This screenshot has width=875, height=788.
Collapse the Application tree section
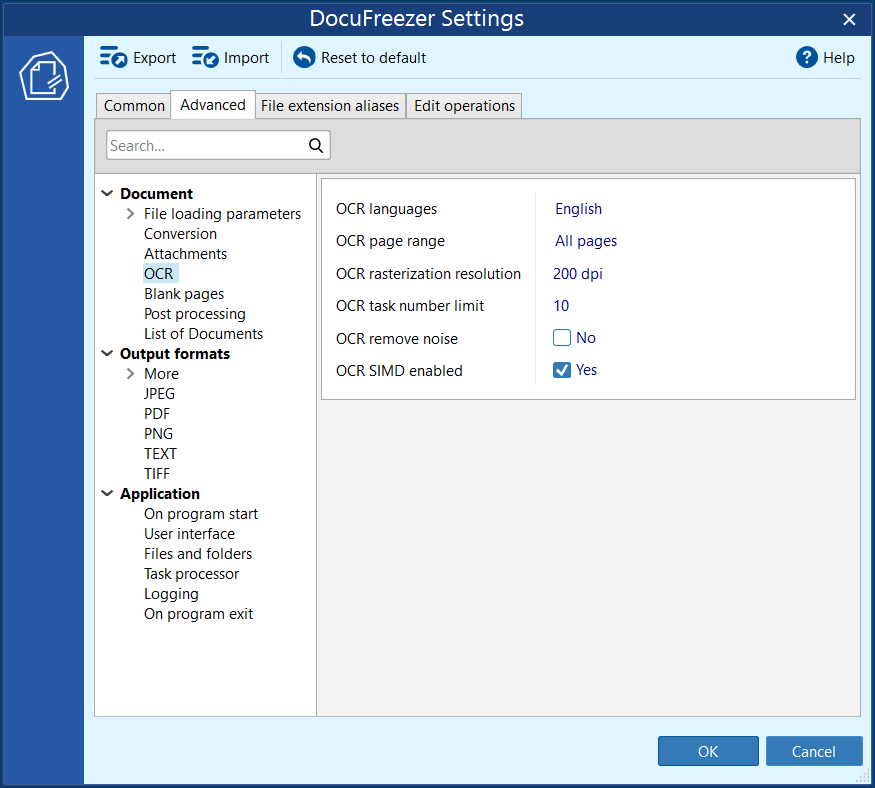[x=107, y=494]
